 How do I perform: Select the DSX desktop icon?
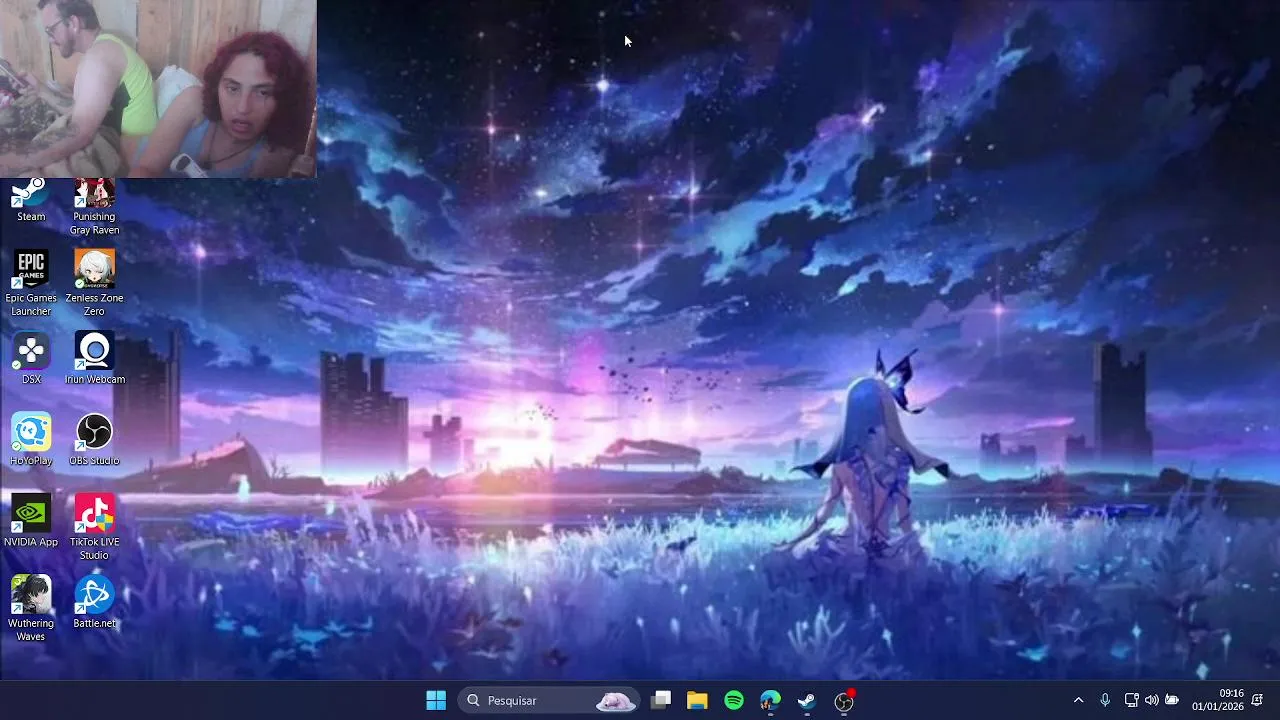pos(31,358)
